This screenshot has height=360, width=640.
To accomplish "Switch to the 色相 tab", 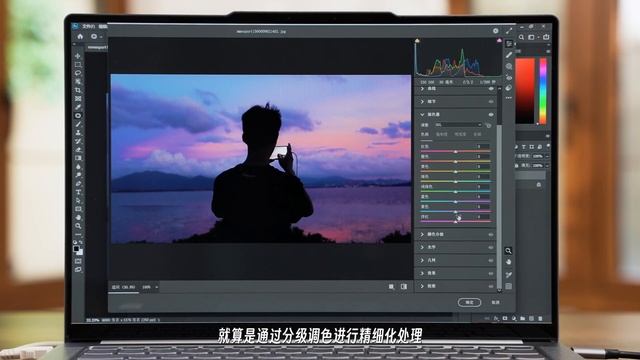I will click(425, 134).
